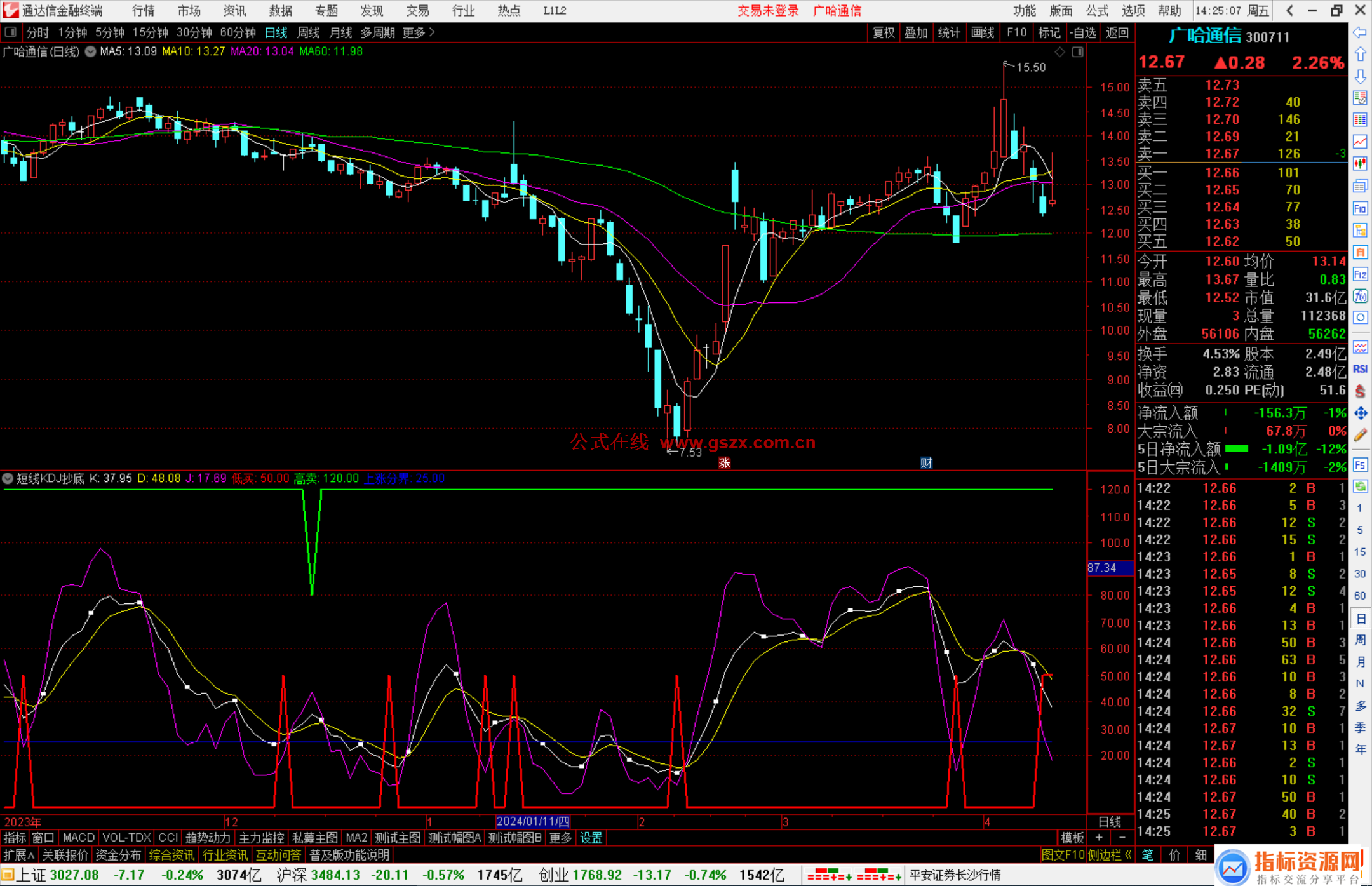
Task: Switch to 60分钟 period tab
Action: tap(238, 32)
